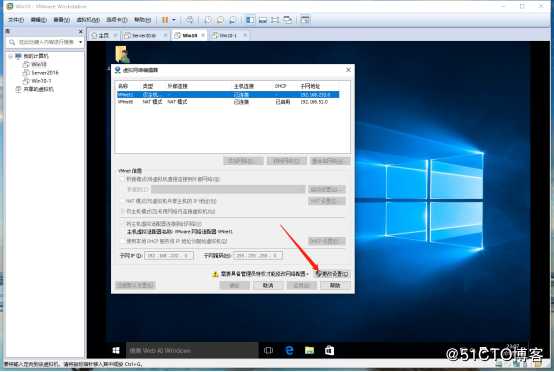Image resolution: width=554 pixels, height=372 pixels.
Task: Click the user folder icon on guest desktop
Action: [x=122, y=54]
